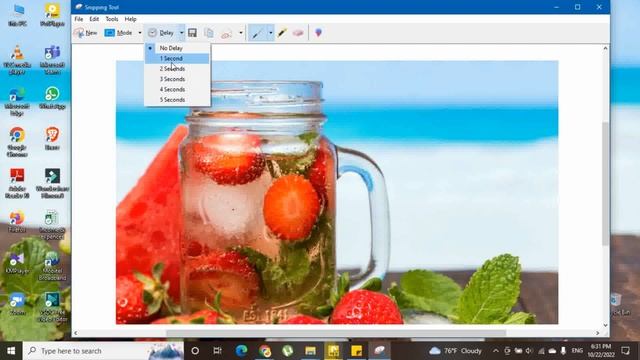
Task: Open the Help menu
Action: [x=131, y=19]
